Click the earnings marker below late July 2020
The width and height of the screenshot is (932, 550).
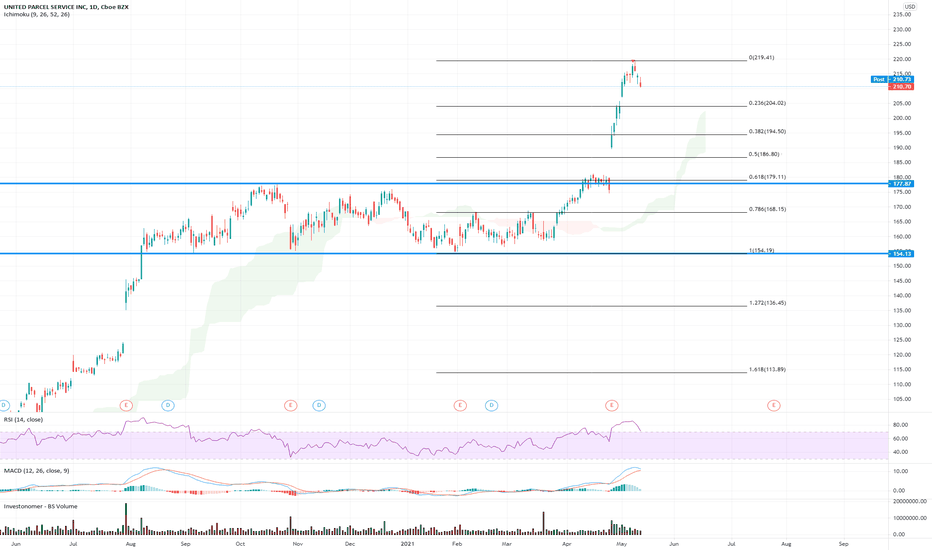[126, 406]
